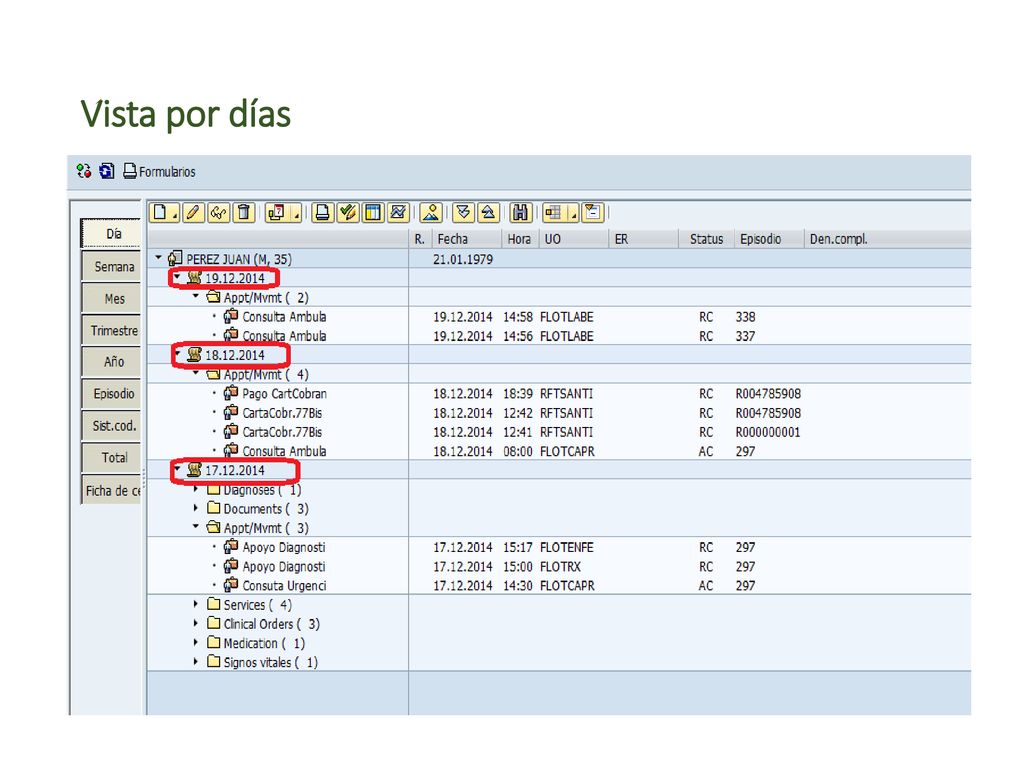Expand the Documents (3) folder
This screenshot has width=1024, height=768.
(x=196, y=507)
